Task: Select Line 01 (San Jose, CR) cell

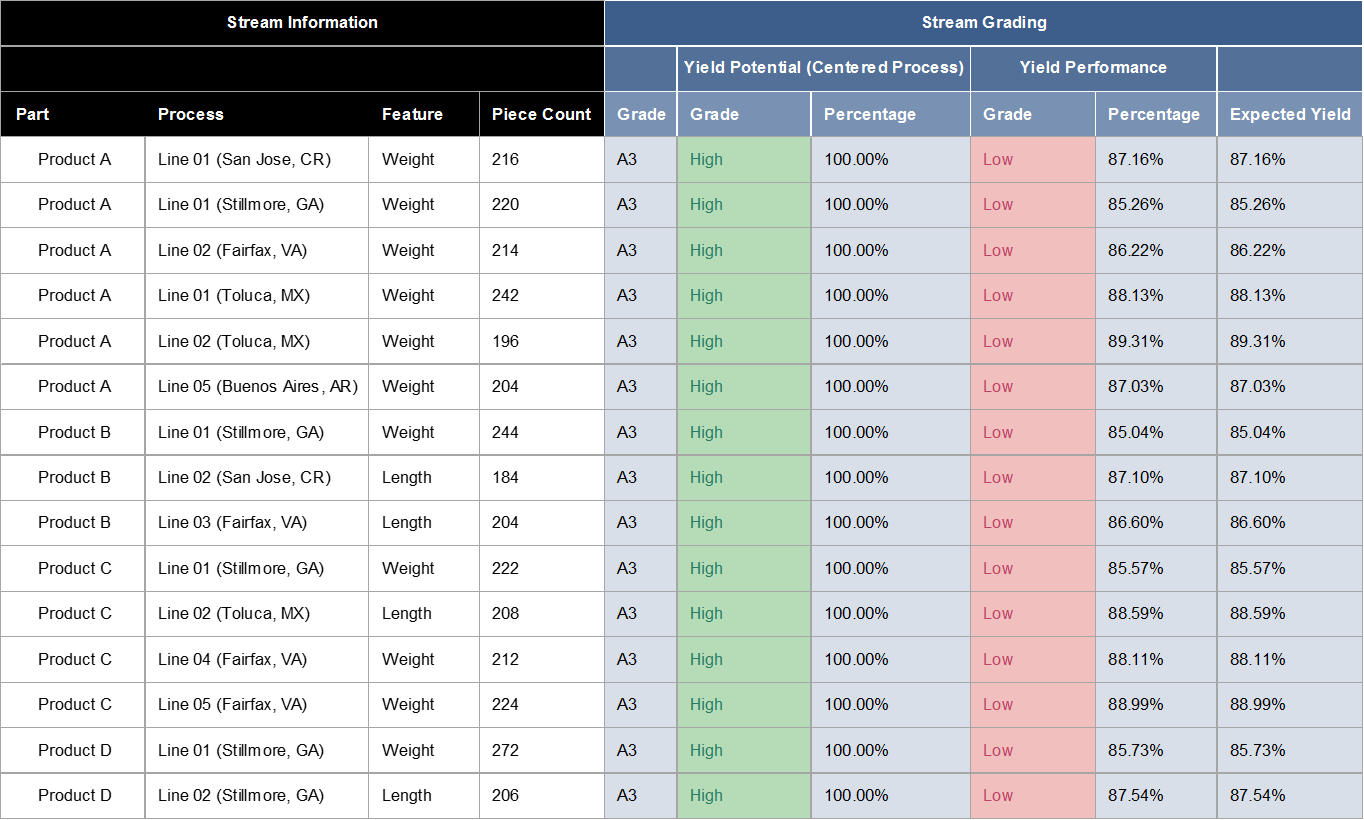Action: (244, 159)
